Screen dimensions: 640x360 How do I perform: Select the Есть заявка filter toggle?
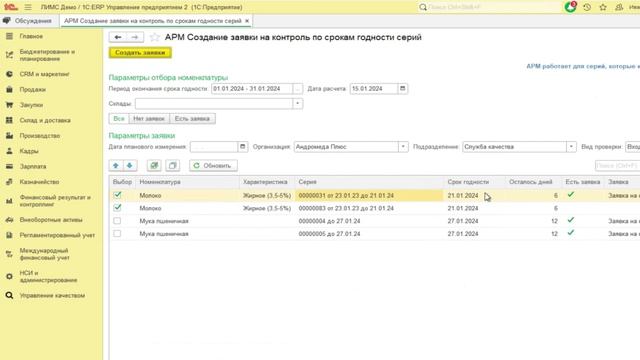coord(192,118)
